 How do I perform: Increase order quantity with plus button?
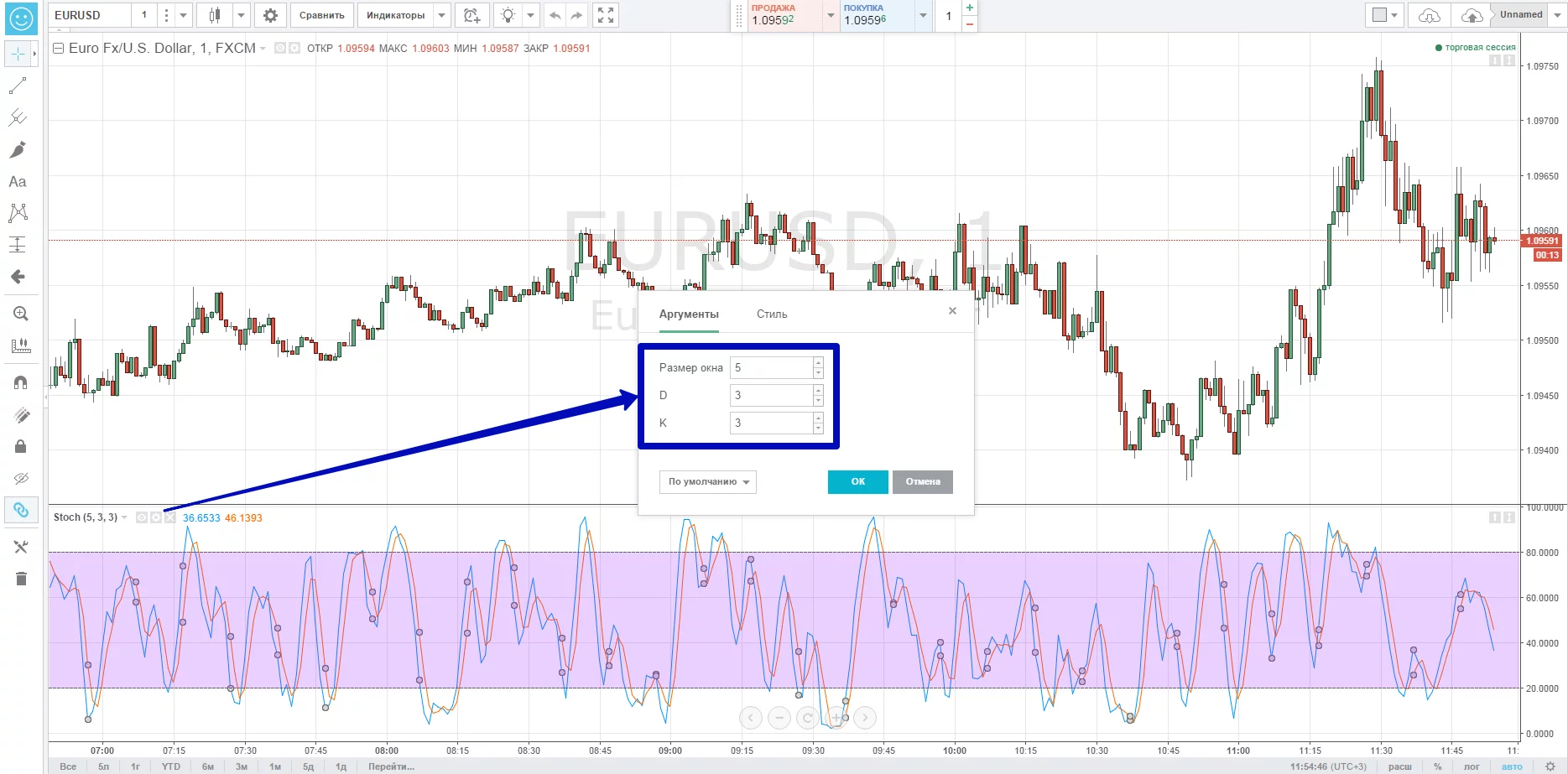970,8
